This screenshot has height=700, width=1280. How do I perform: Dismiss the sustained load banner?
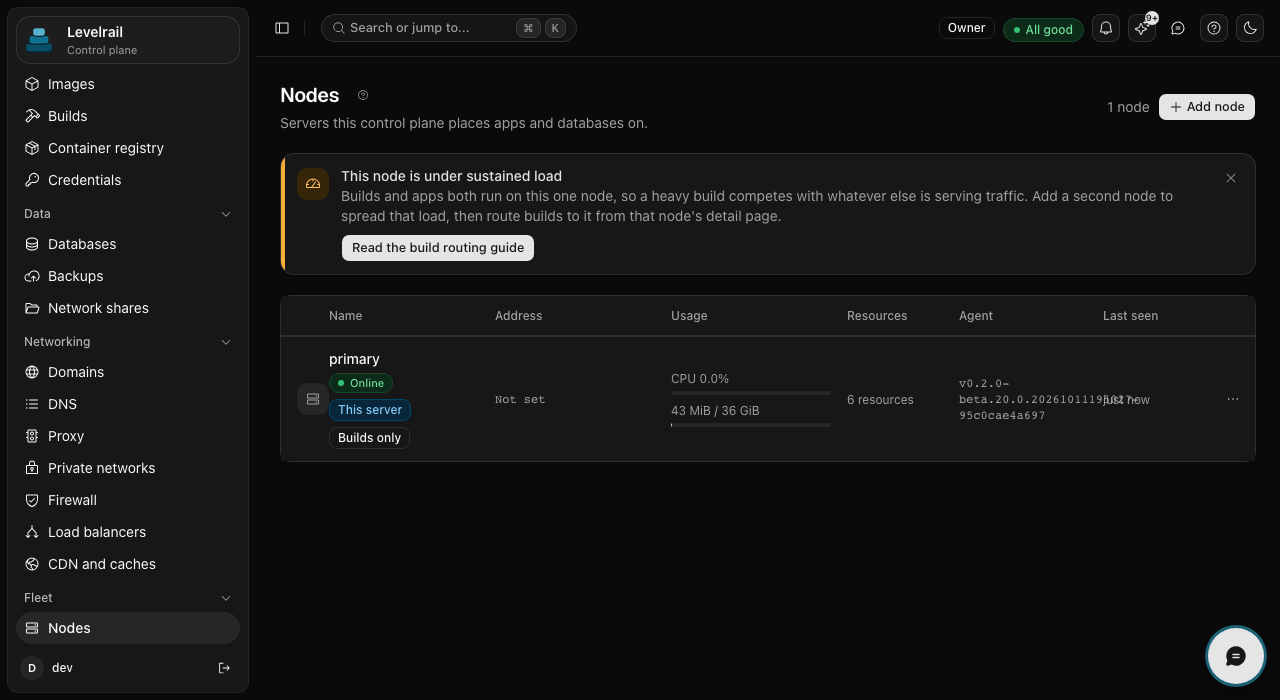pyautogui.click(x=1231, y=178)
